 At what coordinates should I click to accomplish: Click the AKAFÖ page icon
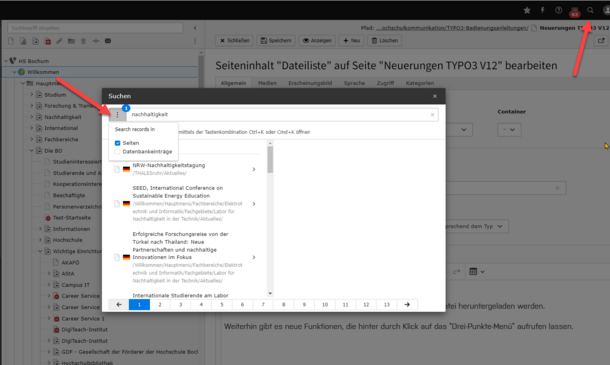pyautogui.click(x=56, y=262)
